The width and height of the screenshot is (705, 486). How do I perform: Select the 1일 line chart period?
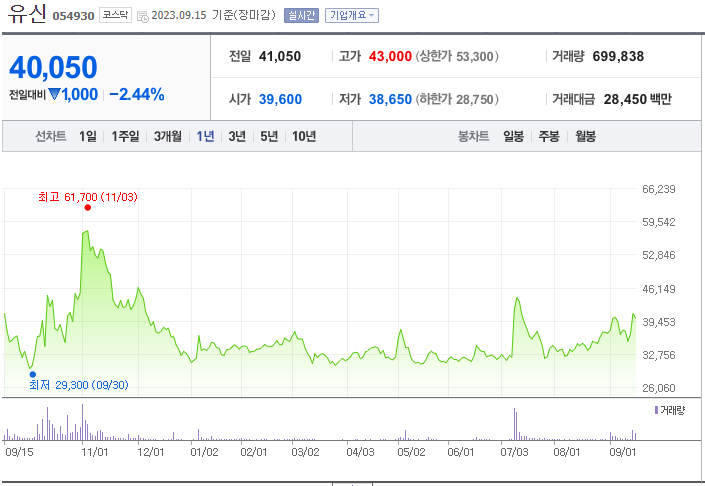[88, 137]
